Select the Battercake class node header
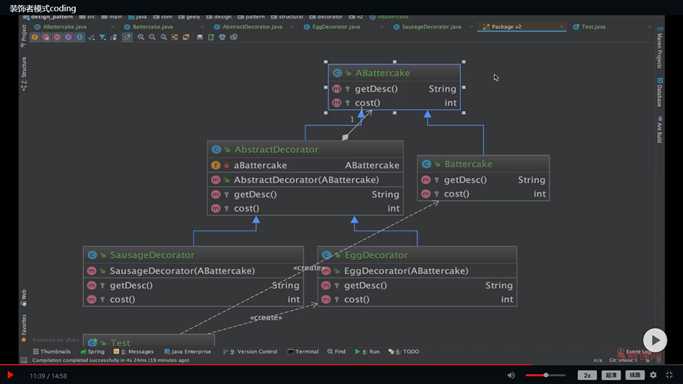Image resolution: width=683 pixels, height=384 pixels. click(484, 164)
